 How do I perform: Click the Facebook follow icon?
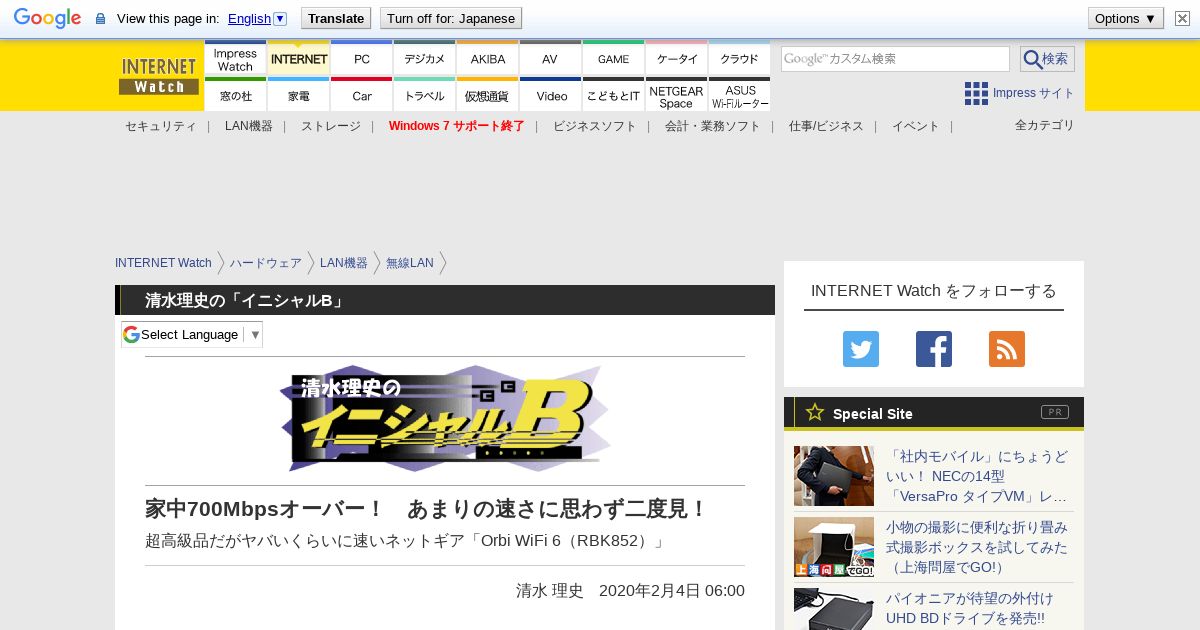(x=934, y=349)
